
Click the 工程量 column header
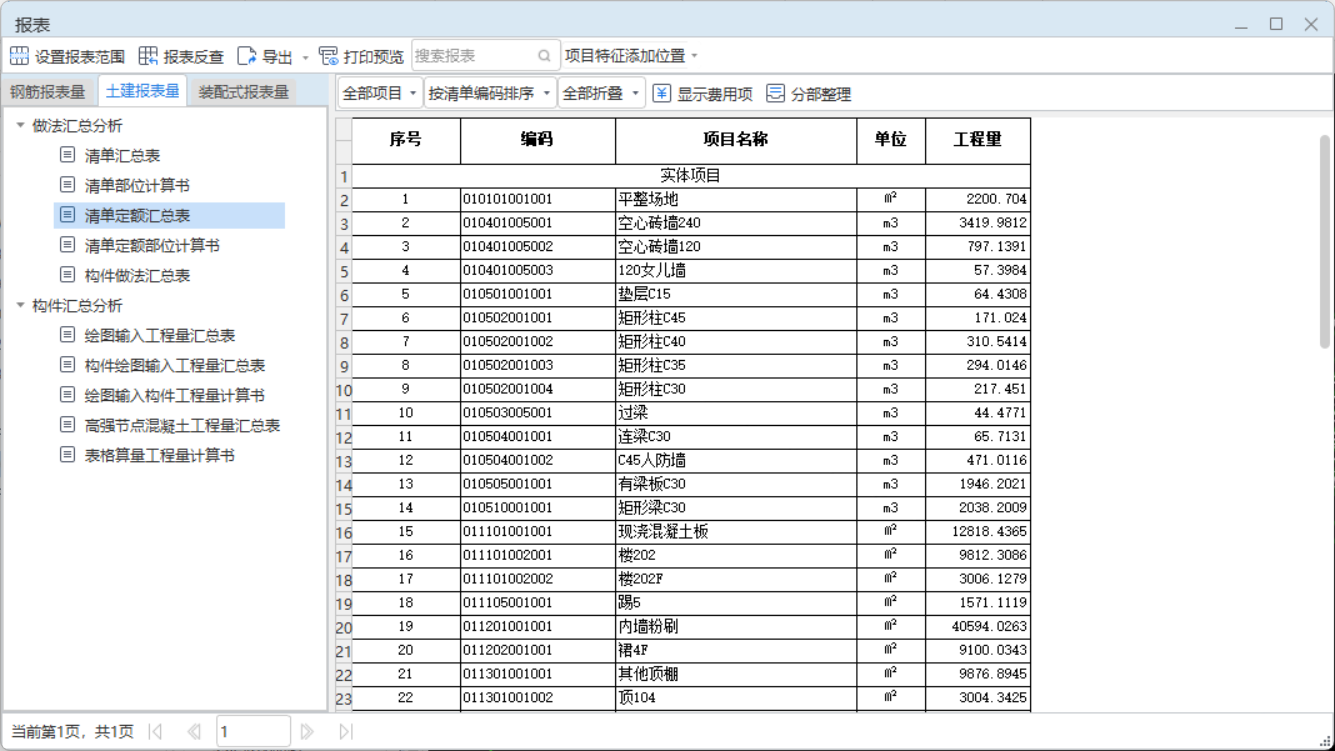(978, 140)
